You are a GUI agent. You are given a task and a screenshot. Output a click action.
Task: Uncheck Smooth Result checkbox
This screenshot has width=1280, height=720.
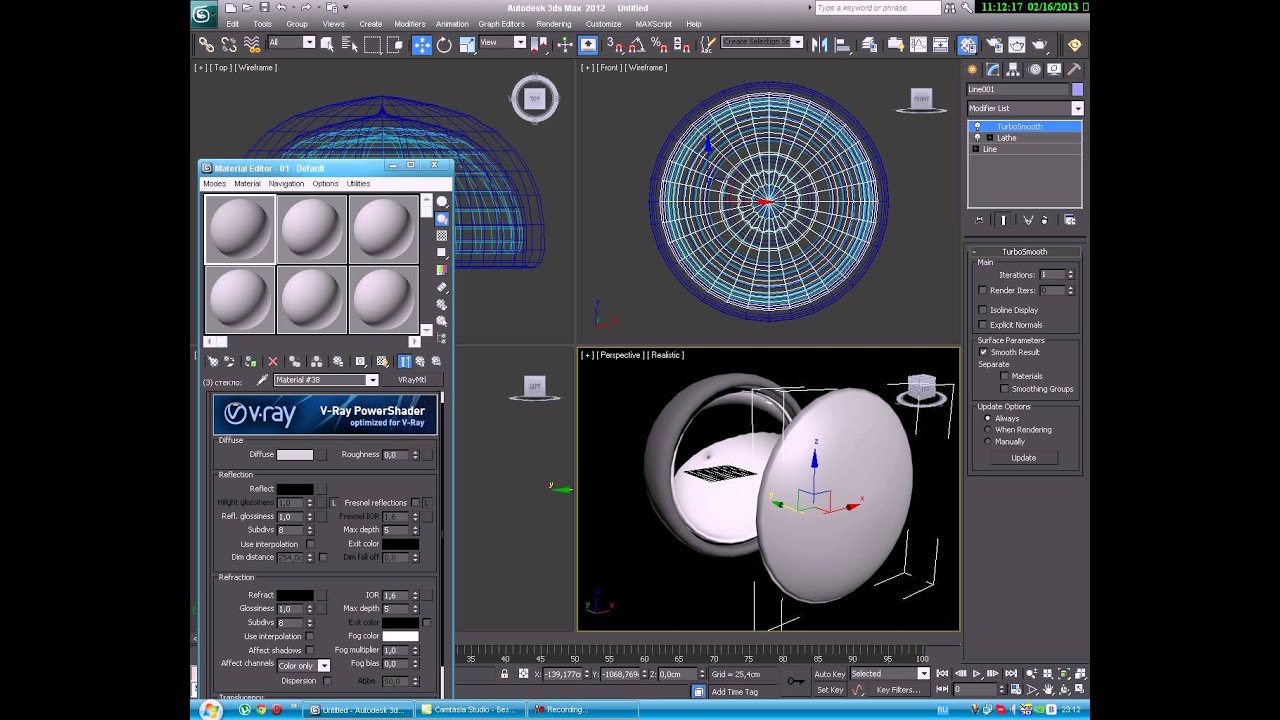[x=982, y=352]
